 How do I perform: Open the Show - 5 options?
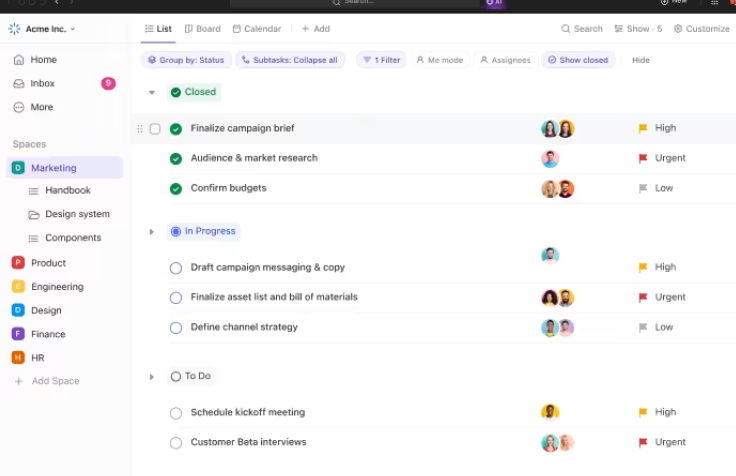click(638, 29)
